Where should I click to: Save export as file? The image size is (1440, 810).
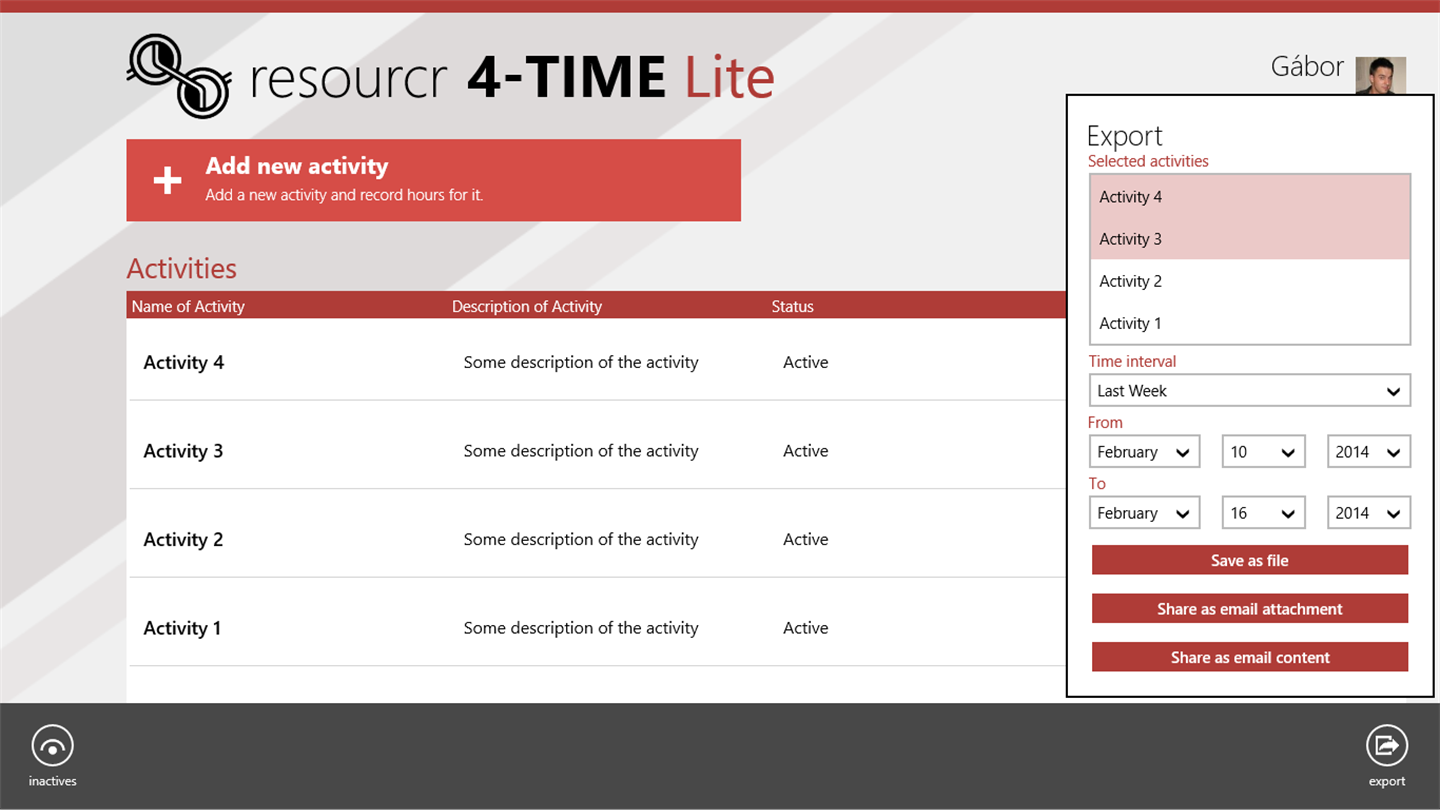click(x=1249, y=560)
